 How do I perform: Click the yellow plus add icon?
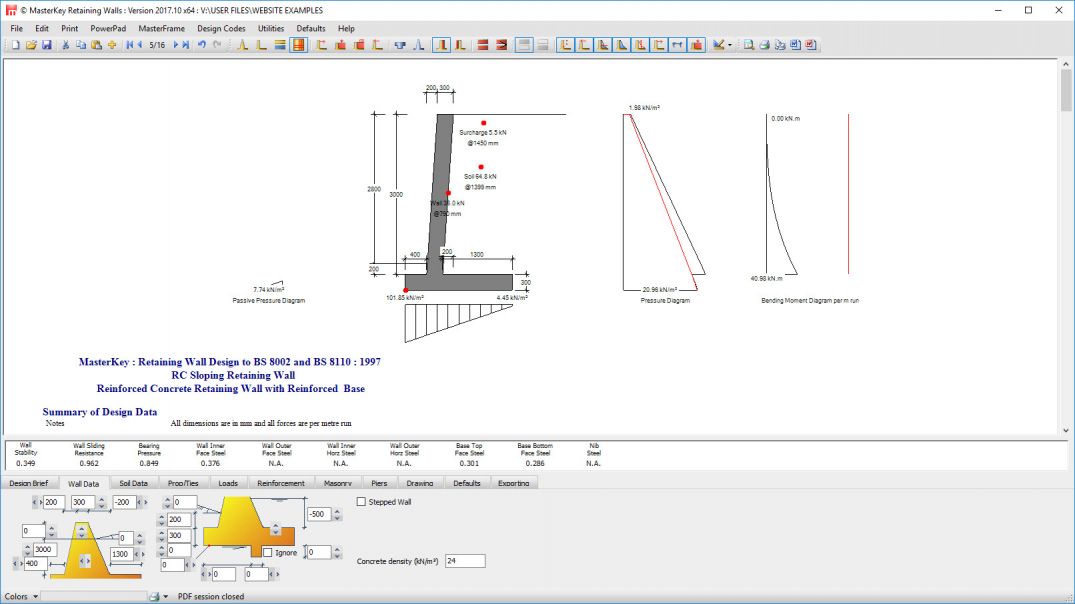[x=112, y=45]
